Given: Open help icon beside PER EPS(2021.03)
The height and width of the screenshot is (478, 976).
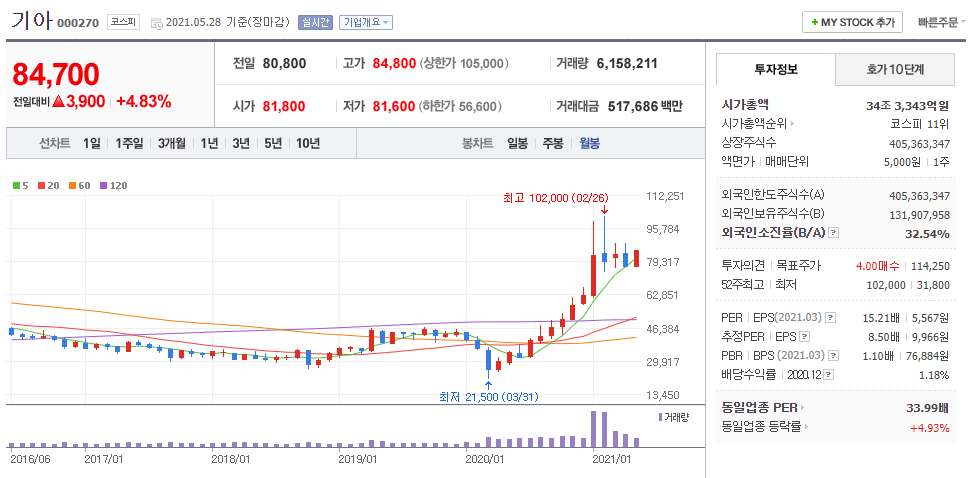Looking at the screenshot, I should (x=830, y=318).
